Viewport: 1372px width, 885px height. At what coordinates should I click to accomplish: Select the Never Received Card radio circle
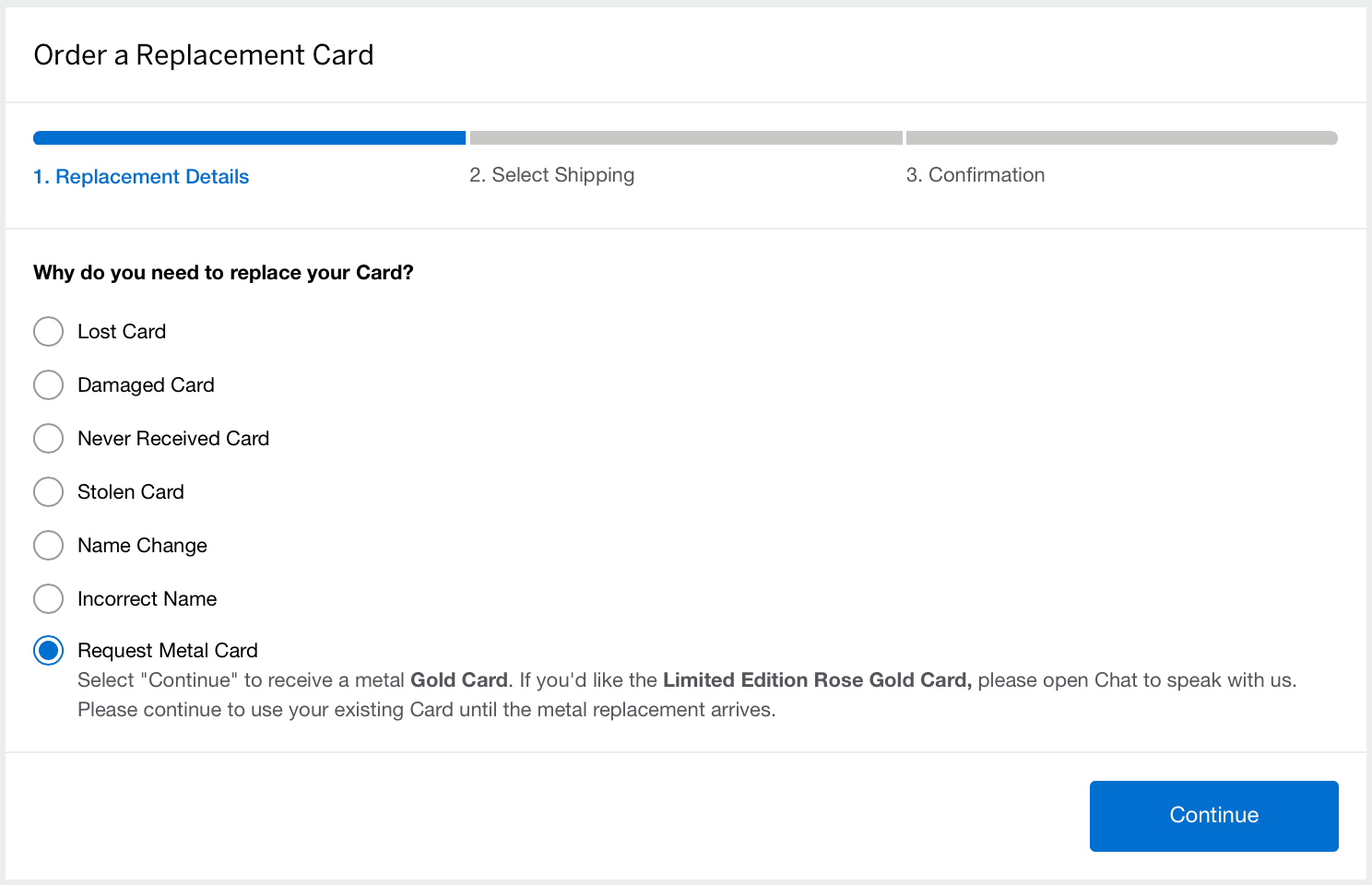tap(48, 438)
